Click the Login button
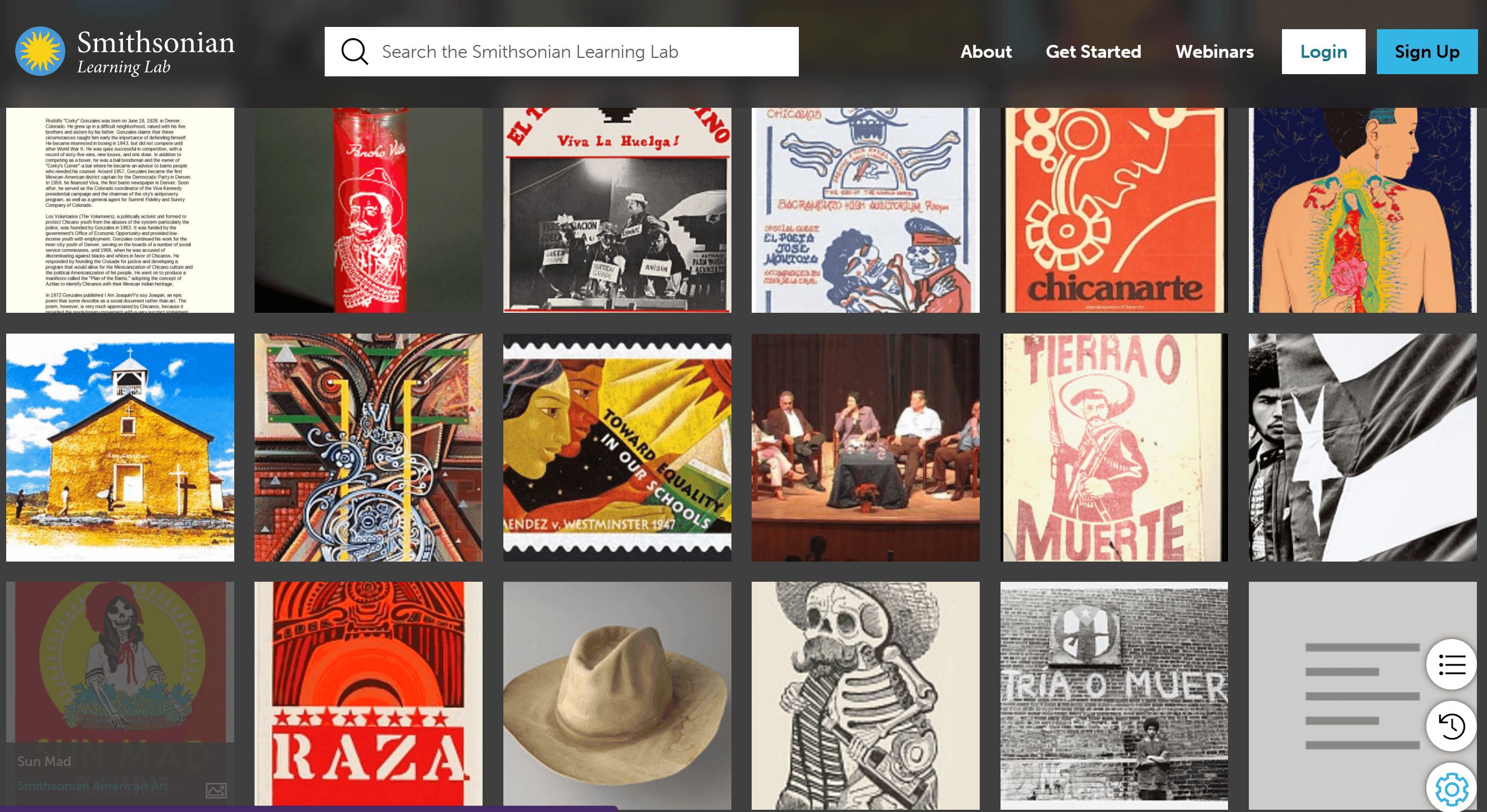The width and height of the screenshot is (1487, 812). (x=1324, y=51)
